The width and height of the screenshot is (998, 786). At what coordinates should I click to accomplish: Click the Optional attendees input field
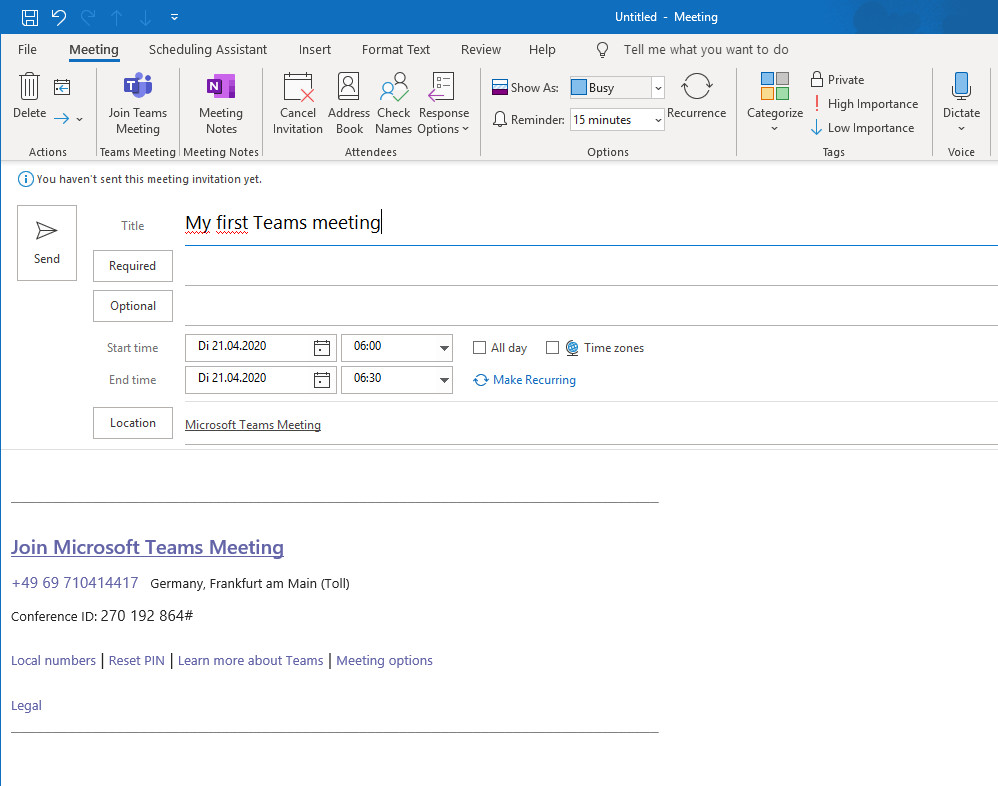coord(591,307)
